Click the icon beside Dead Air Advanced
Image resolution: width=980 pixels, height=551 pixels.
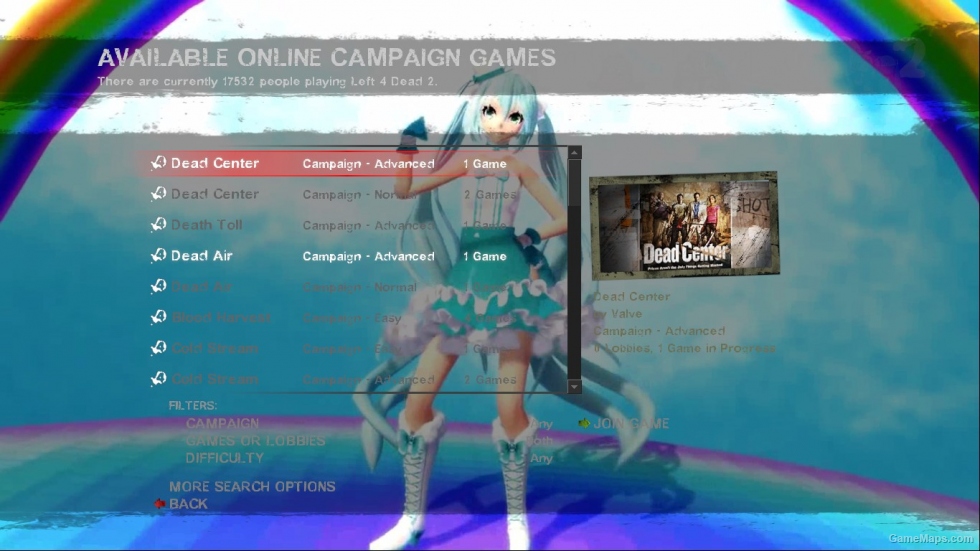pyautogui.click(x=158, y=256)
